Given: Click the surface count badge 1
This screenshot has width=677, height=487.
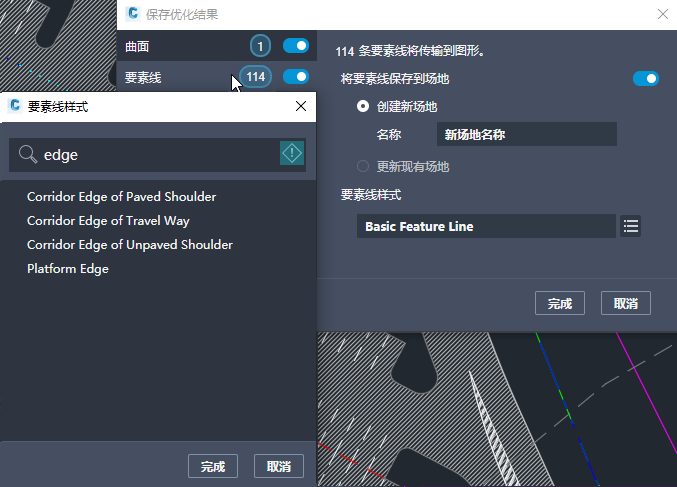Looking at the screenshot, I should 260,46.
